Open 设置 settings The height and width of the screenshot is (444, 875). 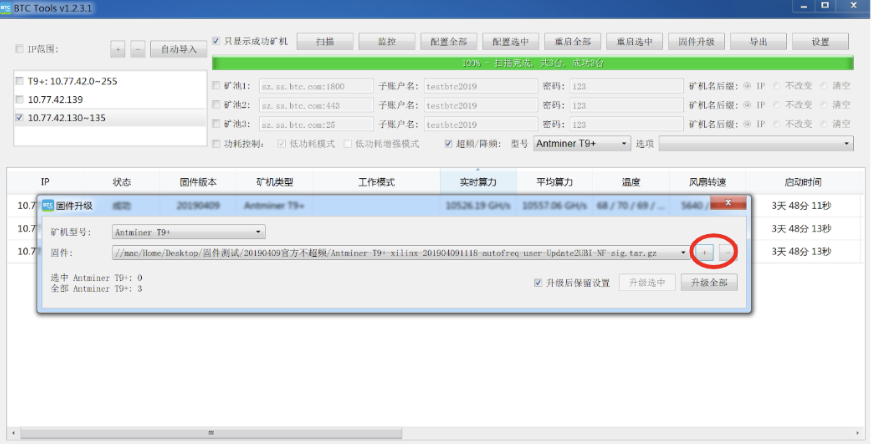click(x=820, y=42)
